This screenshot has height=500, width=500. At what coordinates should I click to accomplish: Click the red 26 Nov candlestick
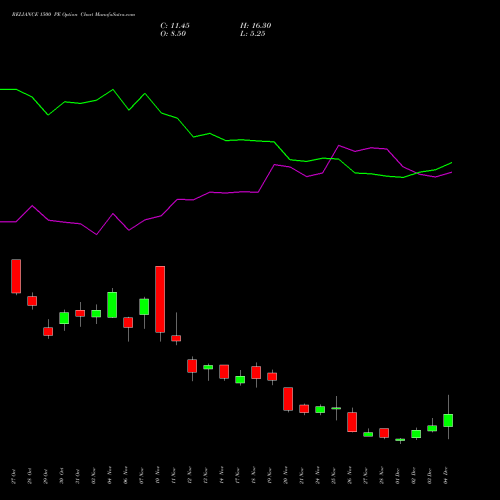tap(352, 422)
